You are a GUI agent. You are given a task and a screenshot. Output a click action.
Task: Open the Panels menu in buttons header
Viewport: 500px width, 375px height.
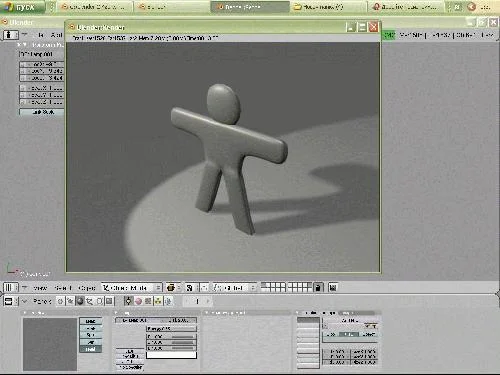42,301
